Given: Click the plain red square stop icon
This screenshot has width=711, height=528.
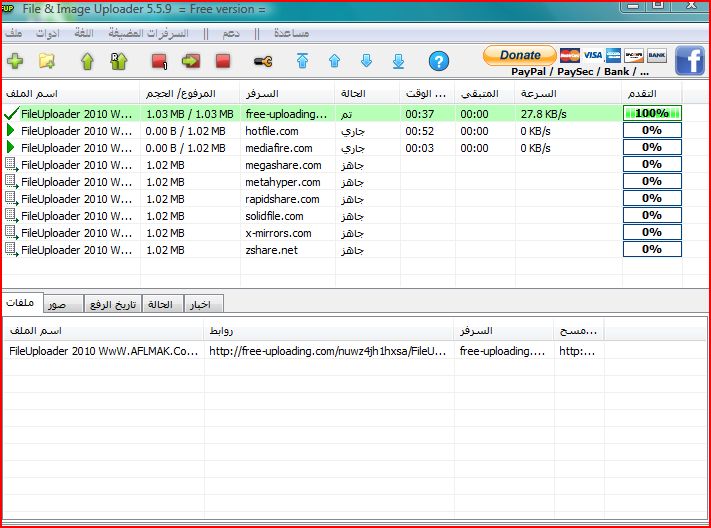Looking at the screenshot, I should [x=223, y=61].
